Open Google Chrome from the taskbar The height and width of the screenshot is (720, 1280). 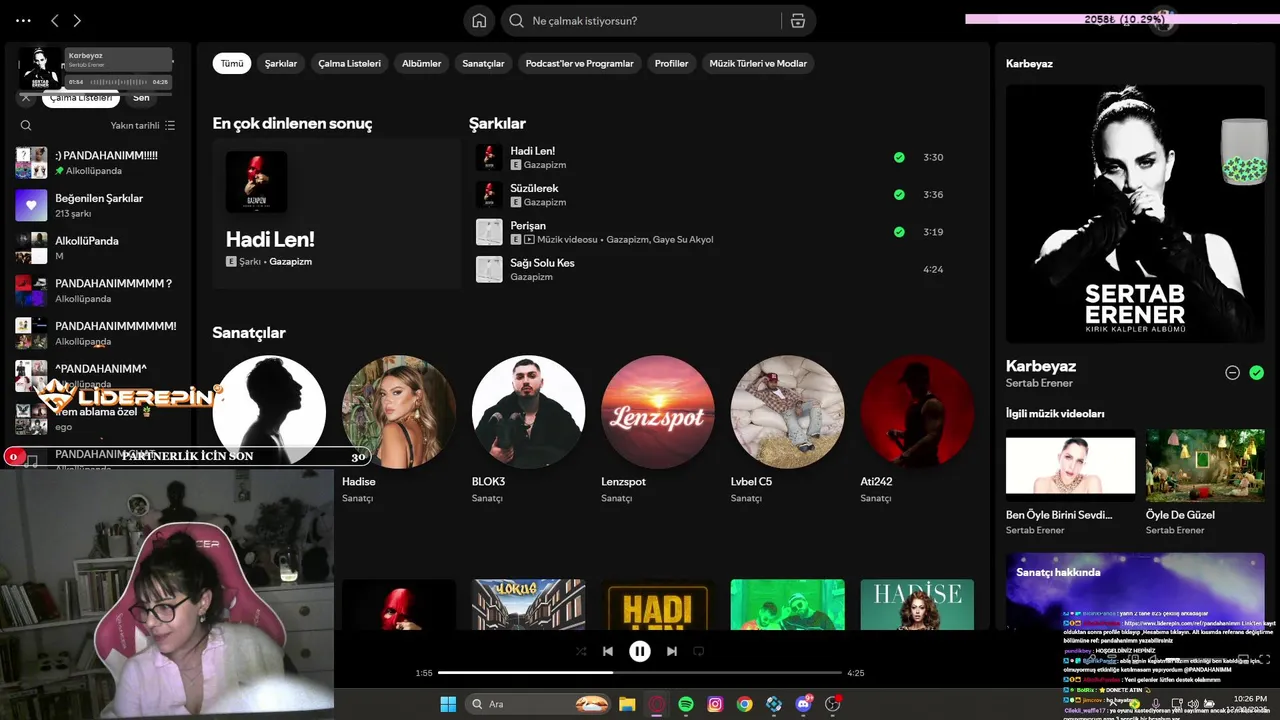(745, 704)
